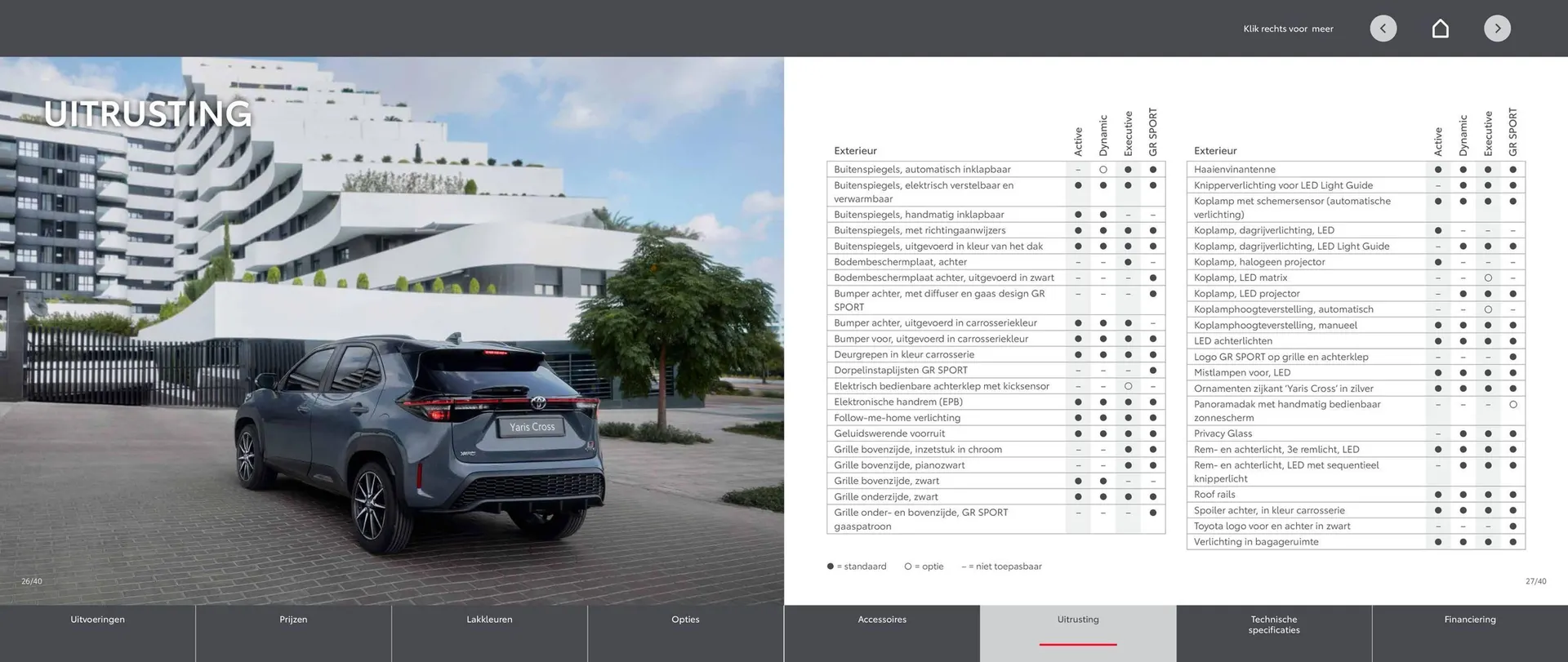Click 'Dorpelinstaplijsten GR SPORT' row label
1568x662 pixels.
901,370
